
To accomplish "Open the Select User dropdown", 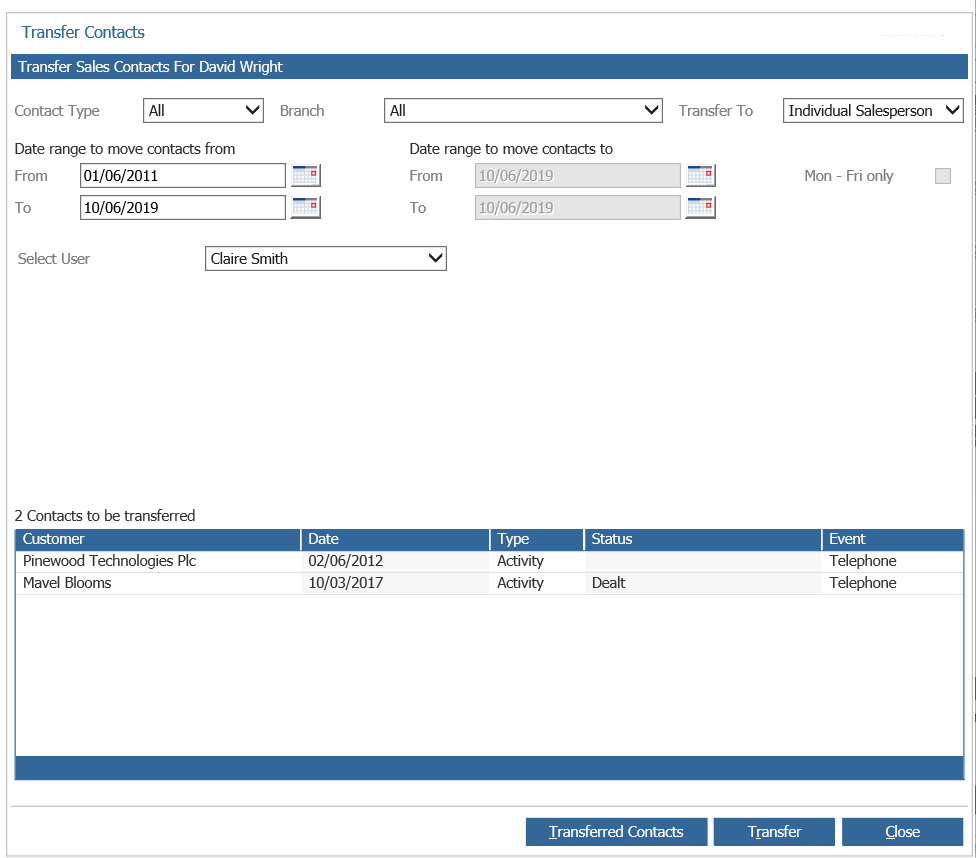I will click(x=326, y=258).
